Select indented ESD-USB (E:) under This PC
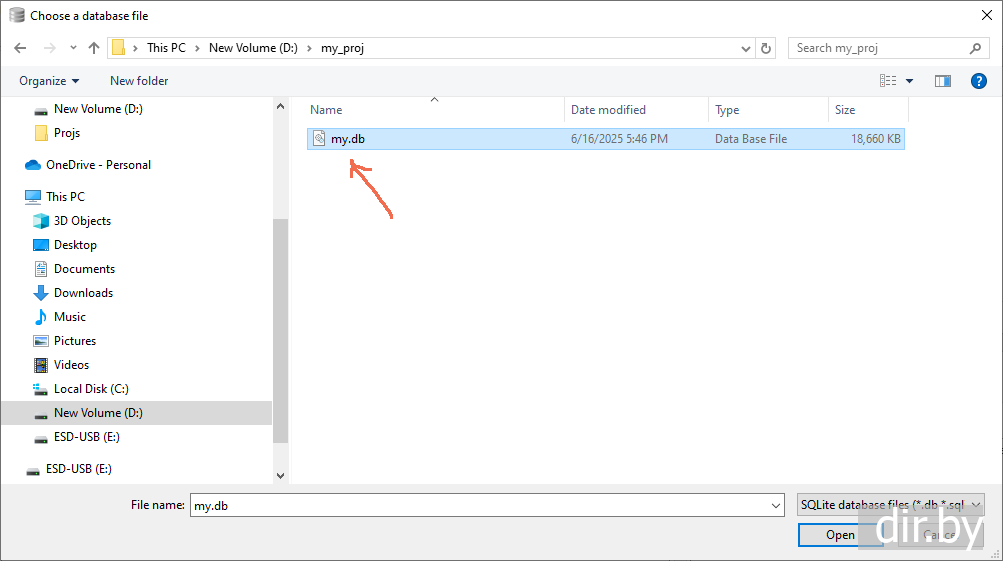This screenshot has width=1003, height=561. pos(86,437)
